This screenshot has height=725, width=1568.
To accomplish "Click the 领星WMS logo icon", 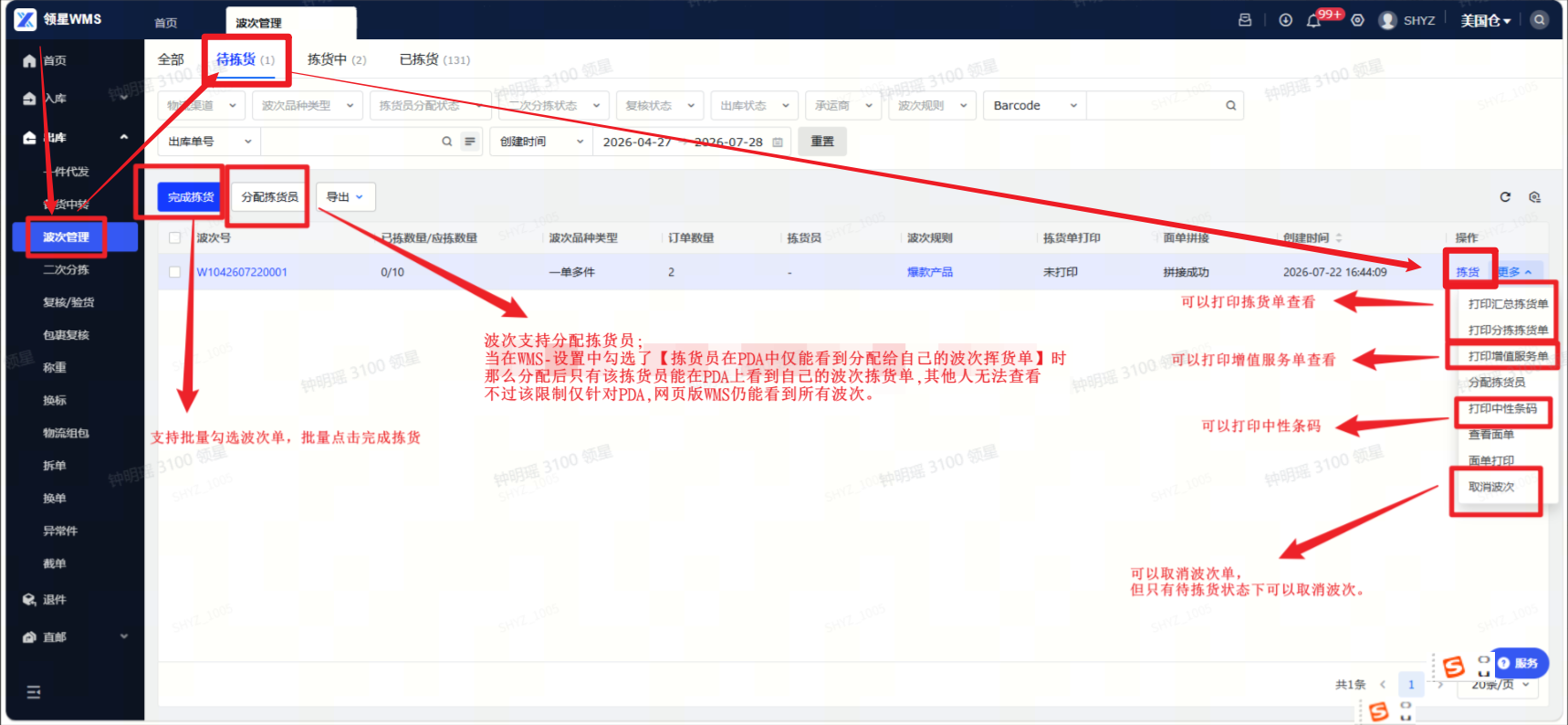I will (x=26, y=19).
